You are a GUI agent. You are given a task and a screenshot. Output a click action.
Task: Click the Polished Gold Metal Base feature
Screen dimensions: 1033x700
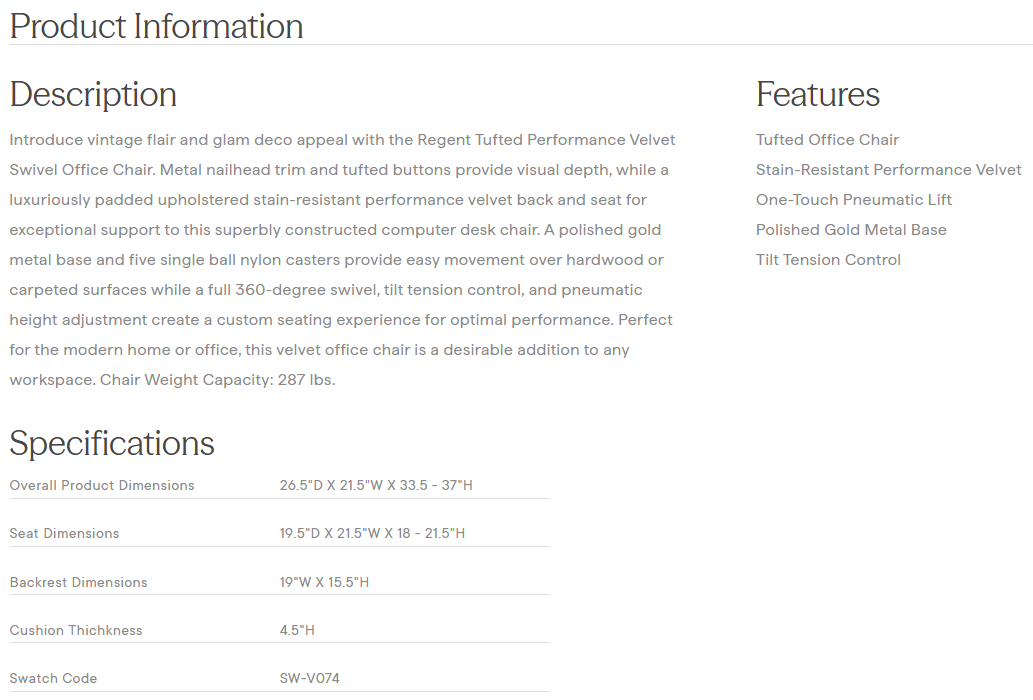tap(851, 230)
